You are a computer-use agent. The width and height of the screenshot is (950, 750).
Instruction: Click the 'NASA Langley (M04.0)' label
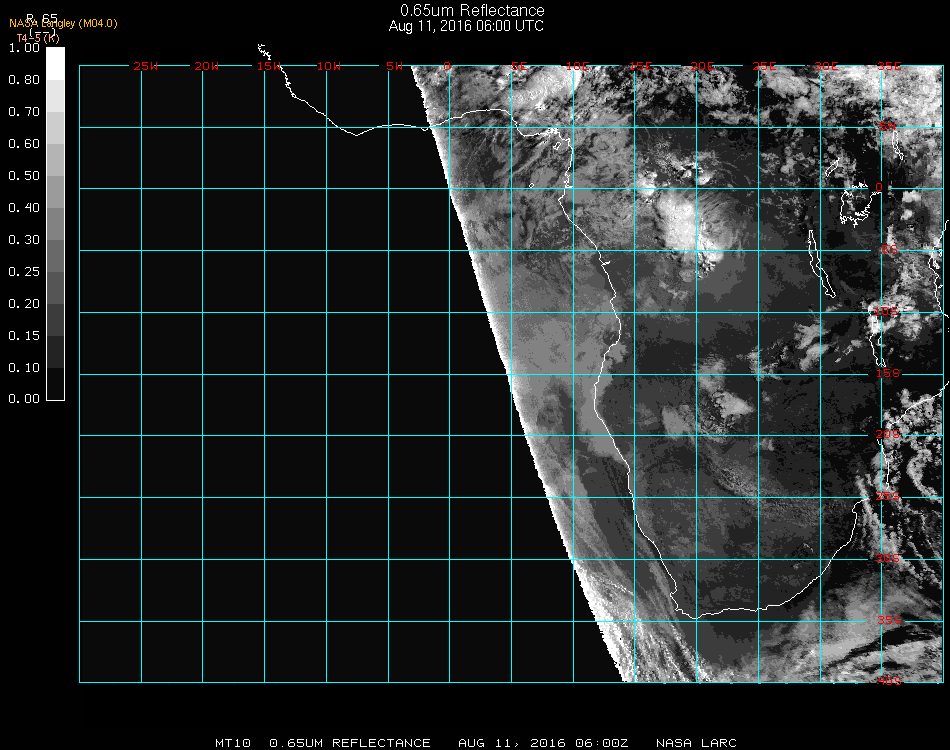coord(63,24)
